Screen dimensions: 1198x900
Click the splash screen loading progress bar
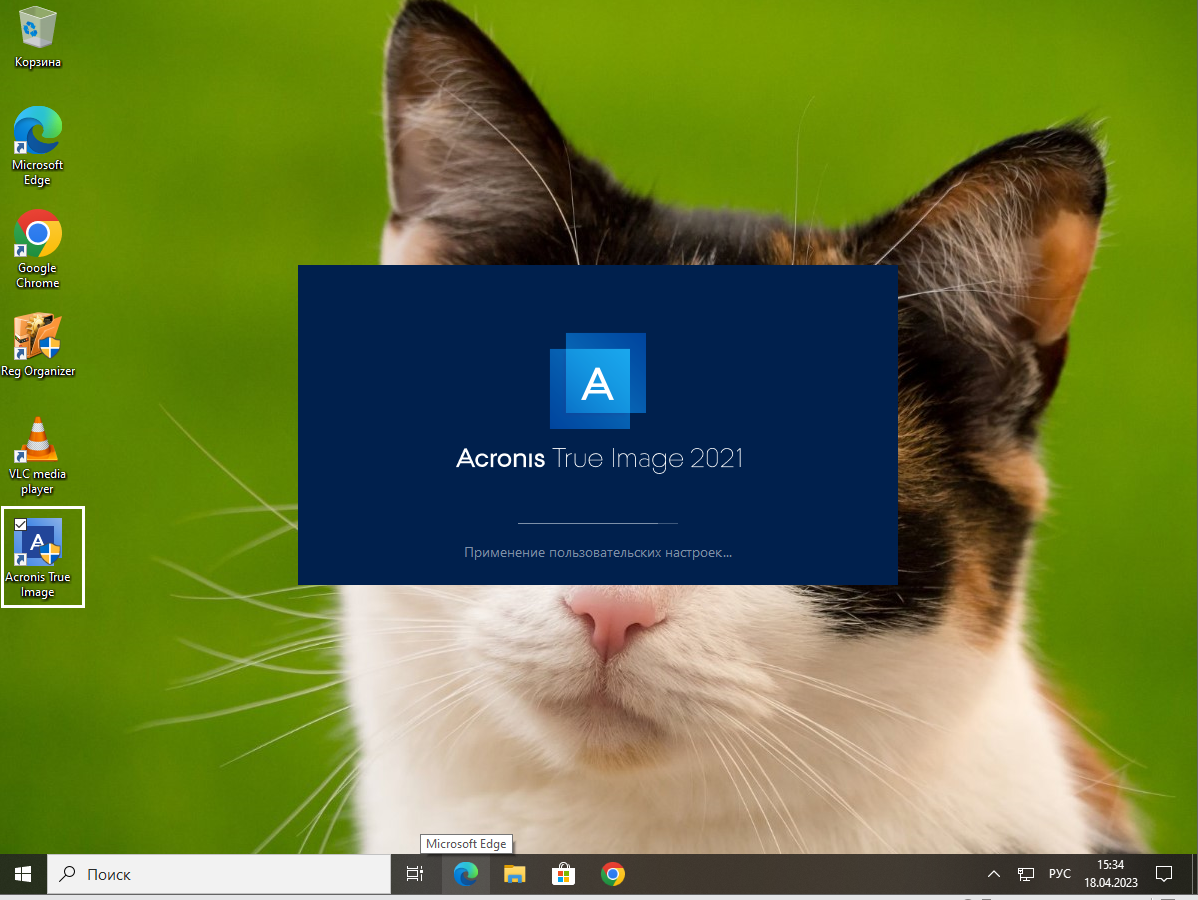(x=597, y=523)
